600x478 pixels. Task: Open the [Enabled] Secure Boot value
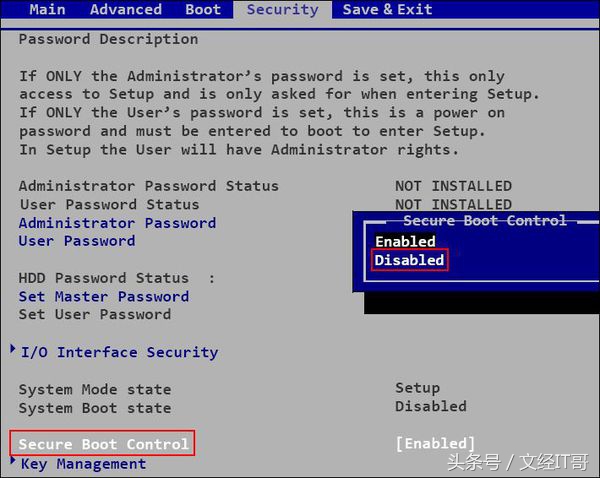coord(435,444)
